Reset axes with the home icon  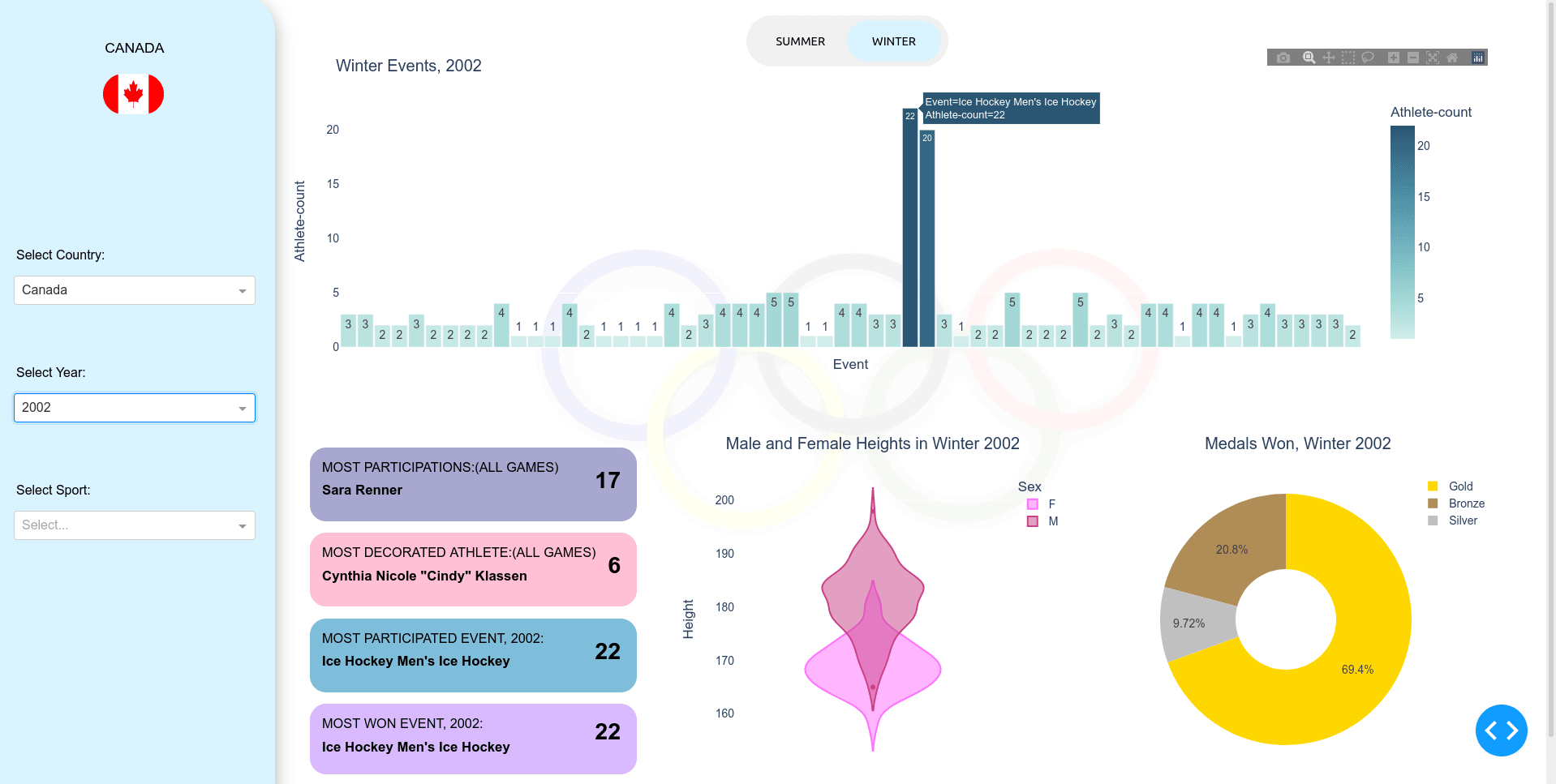1452,58
